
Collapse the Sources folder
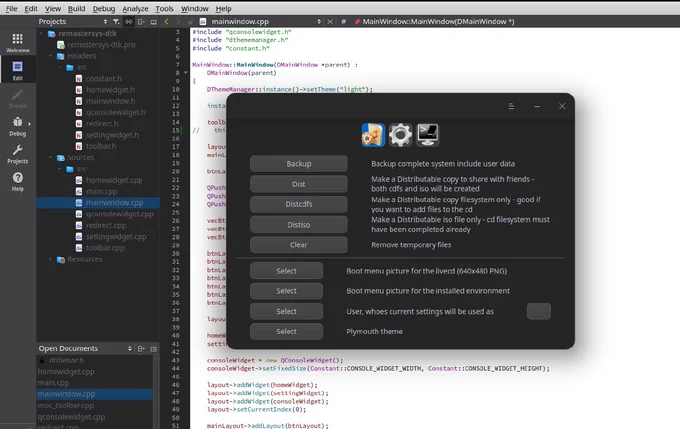[x=50, y=157]
